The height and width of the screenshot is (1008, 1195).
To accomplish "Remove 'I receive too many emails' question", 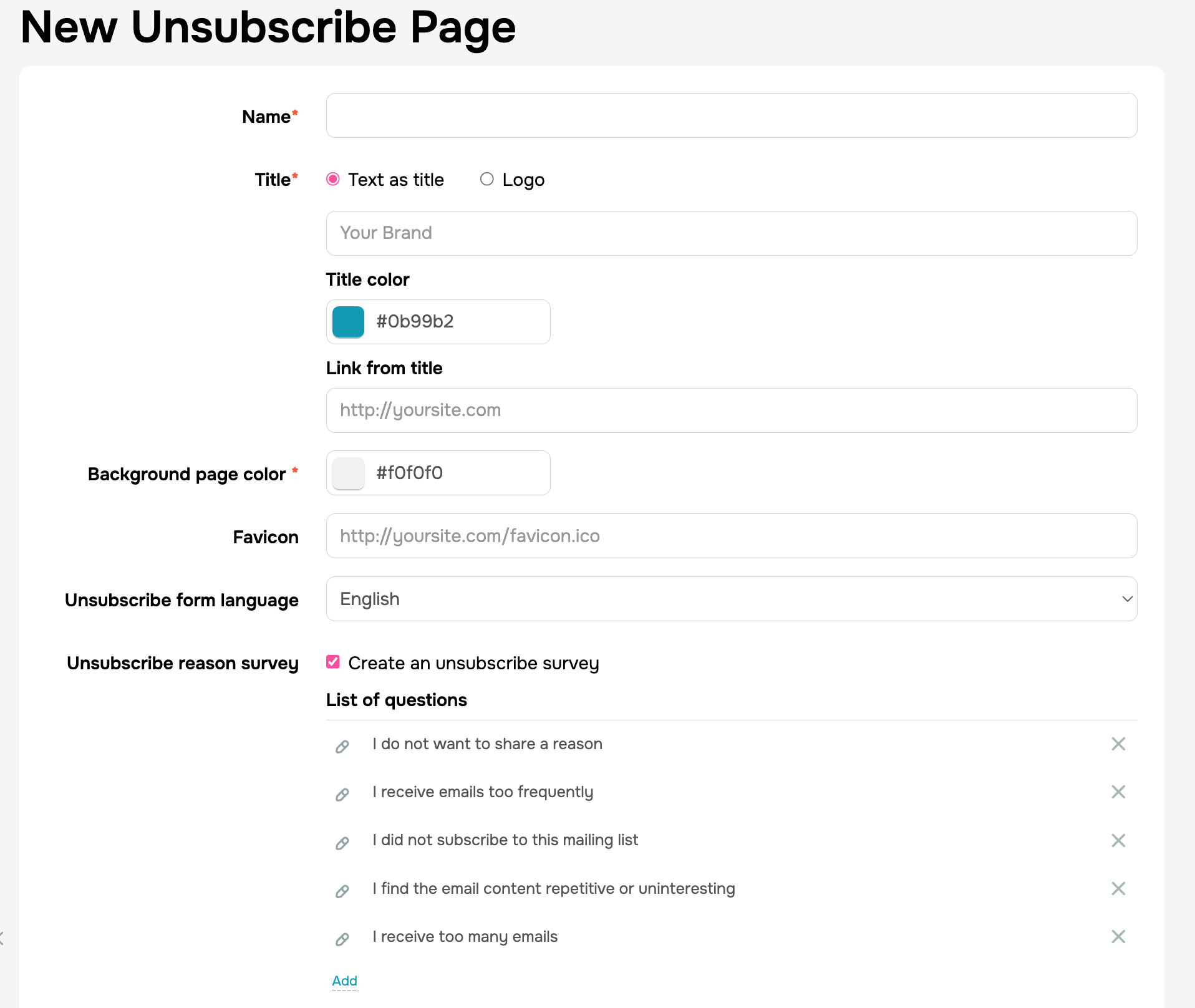I will (1118, 936).
